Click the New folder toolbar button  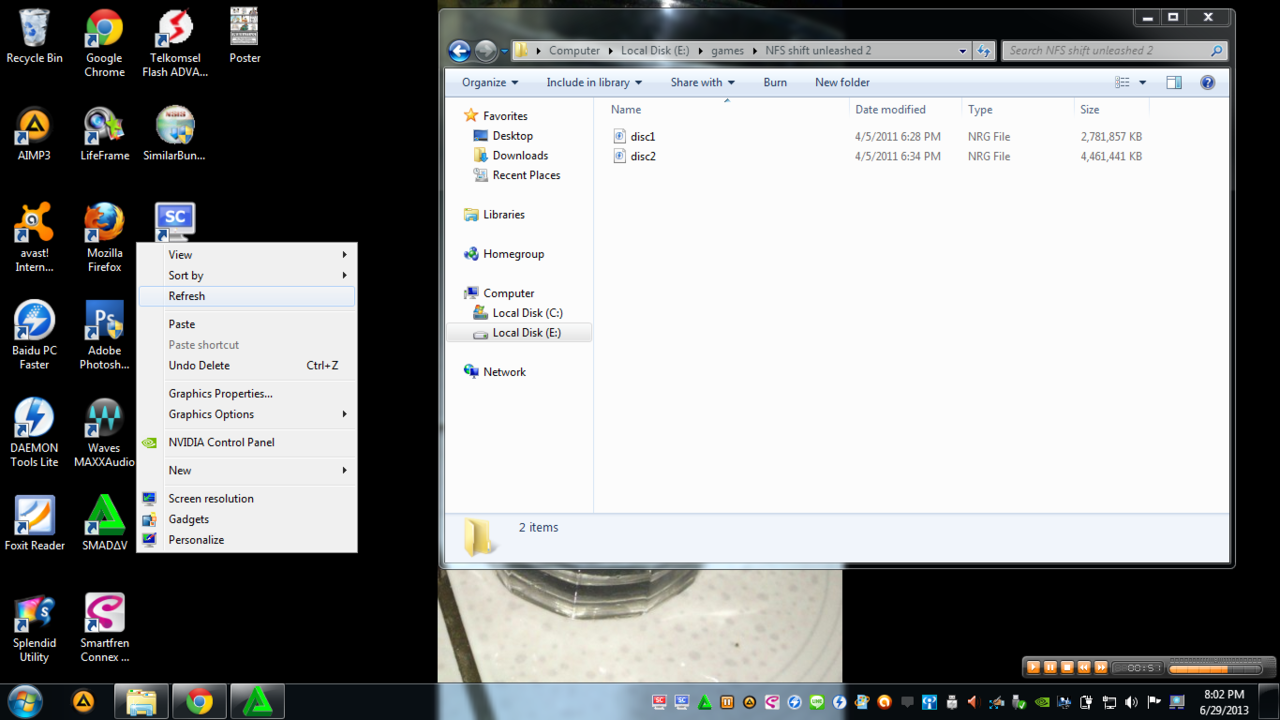pos(842,83)
